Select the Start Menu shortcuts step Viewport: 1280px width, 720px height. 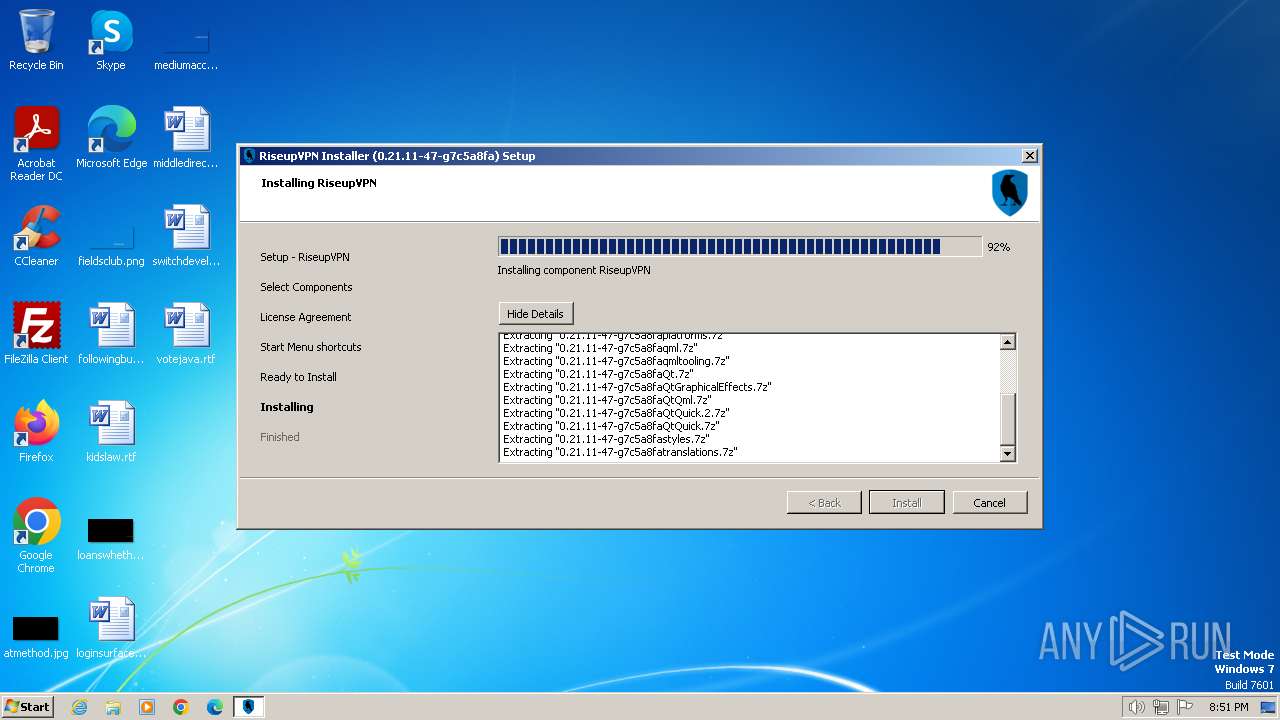pyautogui.click(x=311, y=347)
